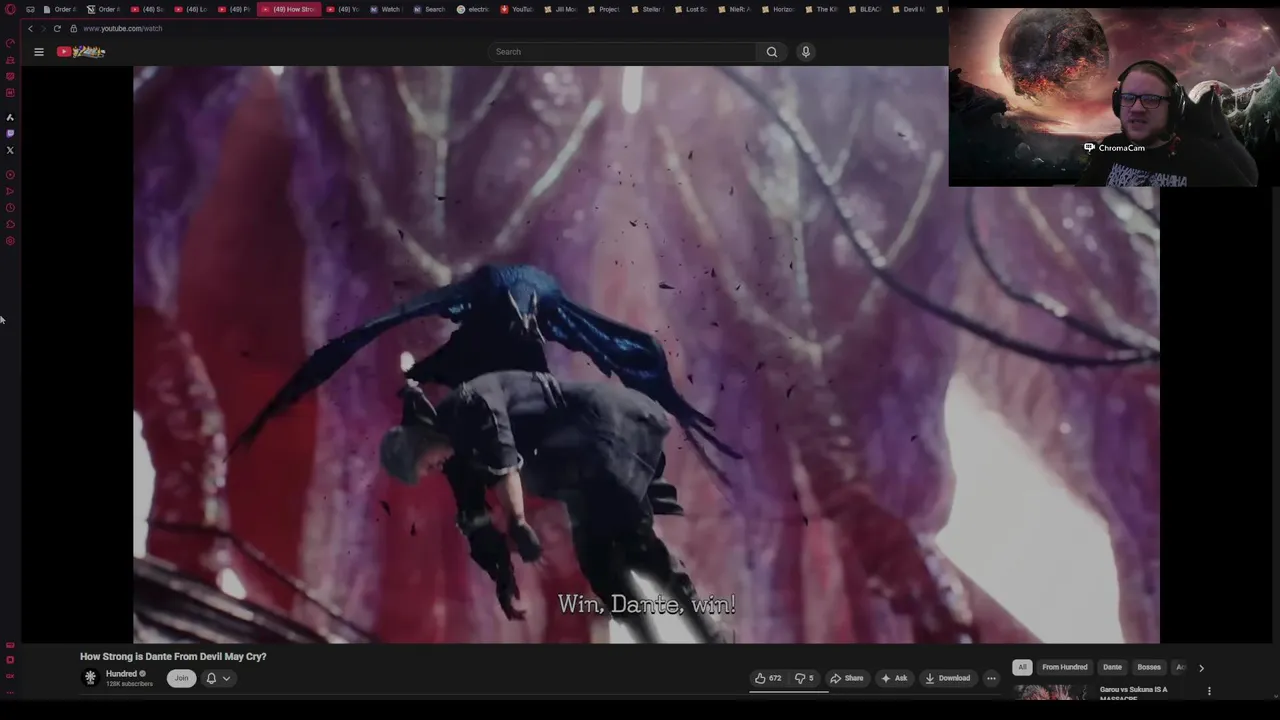The height and width of the screenshot is (720, 1280).
Task: Open the Hundred channel avatar
Action: 90,678
